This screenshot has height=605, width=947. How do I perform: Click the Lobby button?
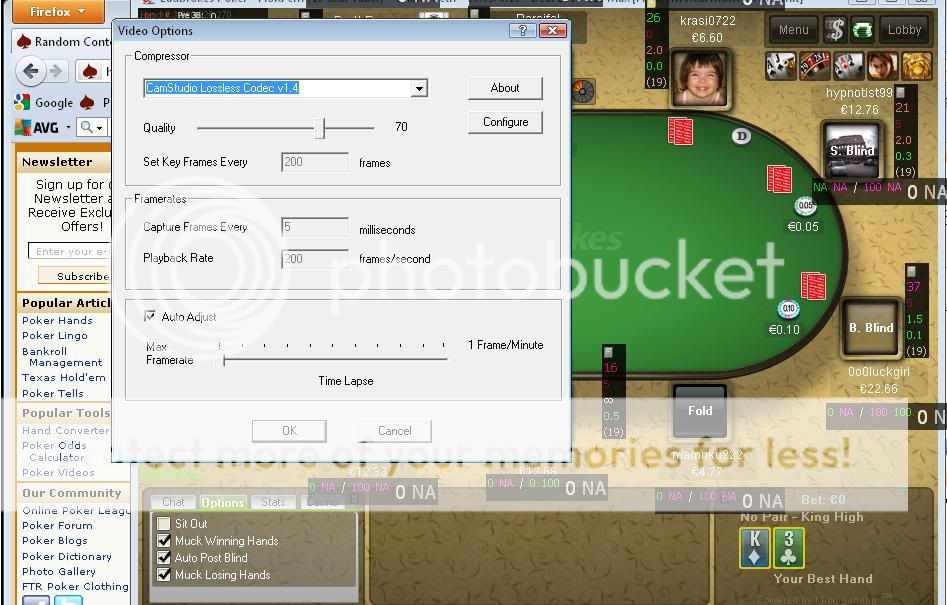[x=904, y=30]
